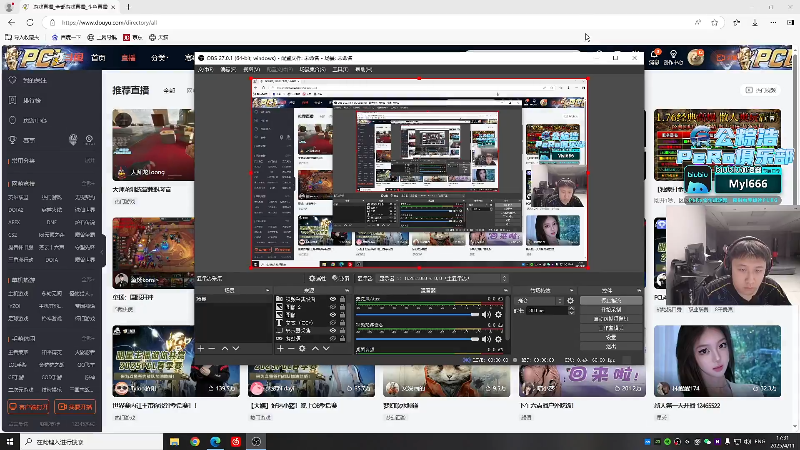
Task: Mute the second audio mixer channel
Action: (x=486, y=339)
